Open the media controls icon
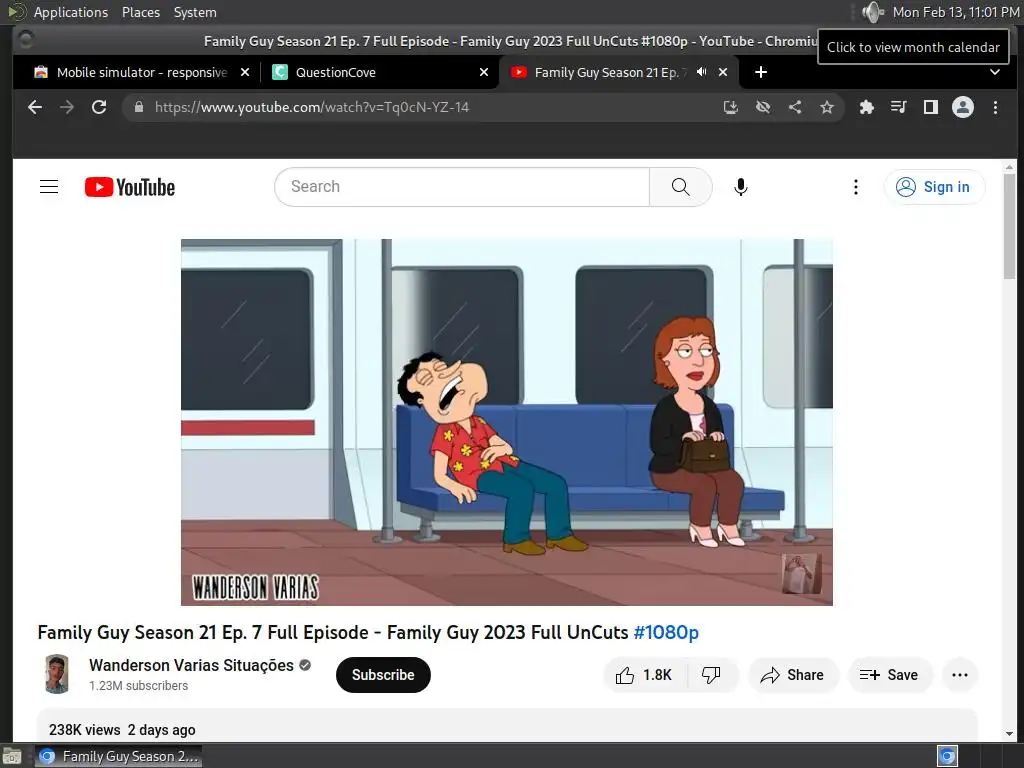 [x=899, y=107]
